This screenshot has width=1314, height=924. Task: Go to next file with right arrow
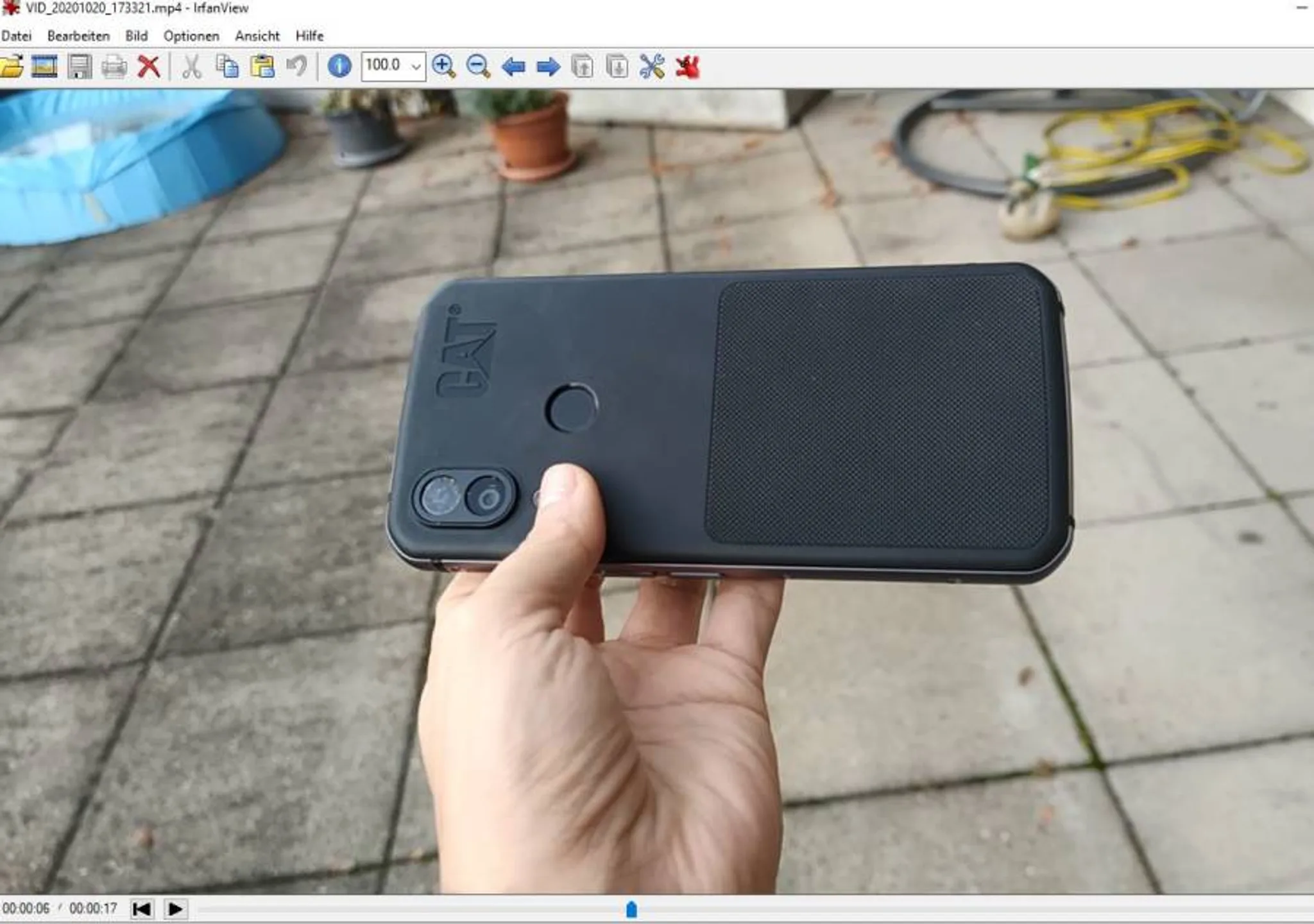[548, 67]
